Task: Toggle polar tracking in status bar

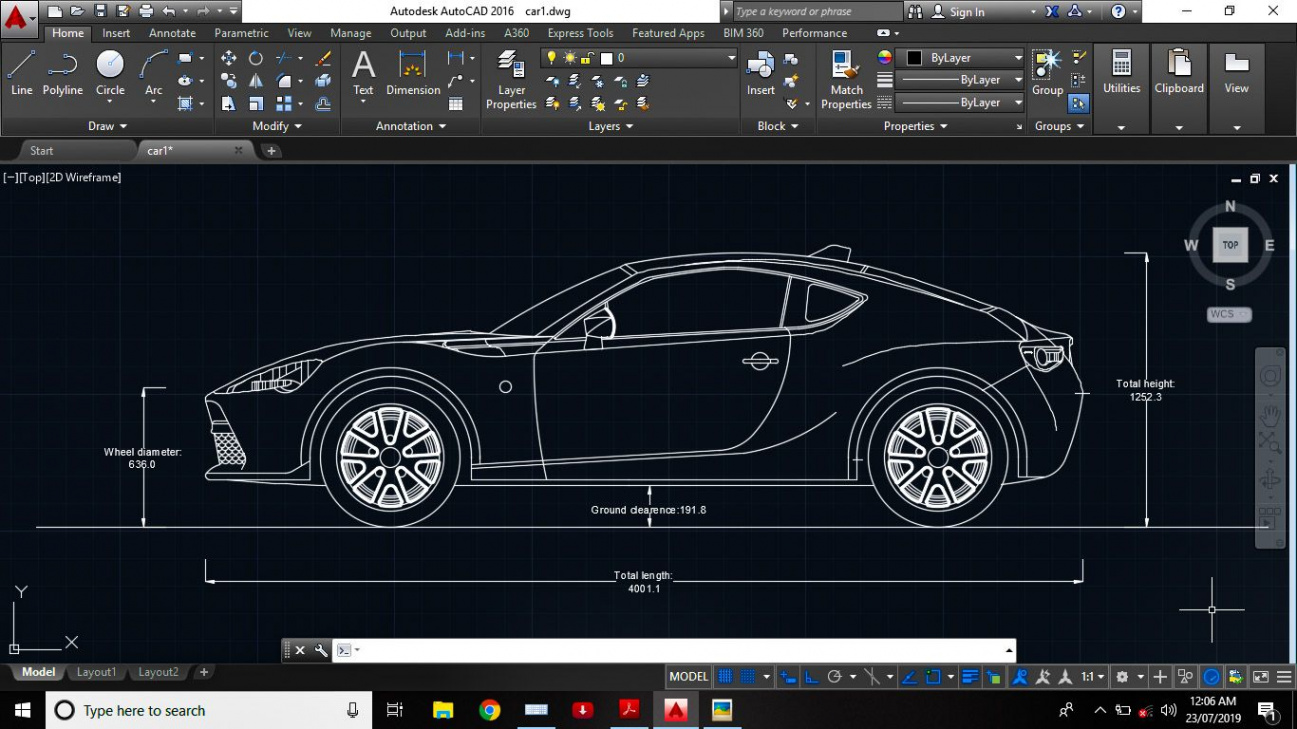Action: click(834, 677)
